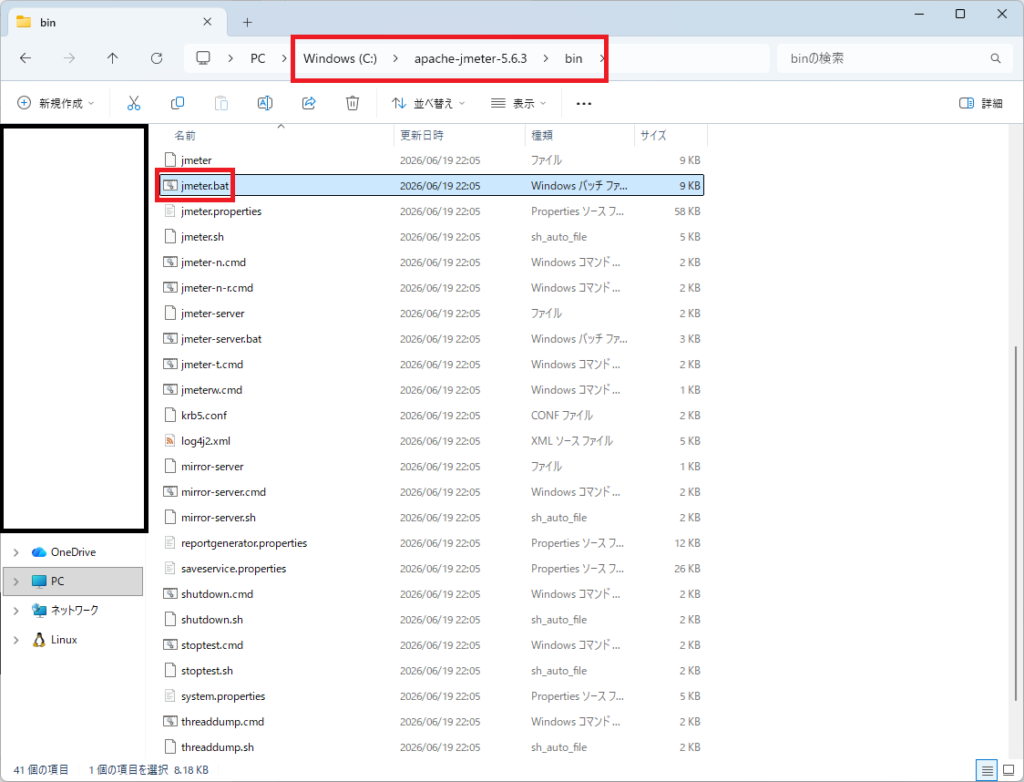Click the Cut scissors icon
Screen dimensions: 1024x782
(x=134, y=103)
